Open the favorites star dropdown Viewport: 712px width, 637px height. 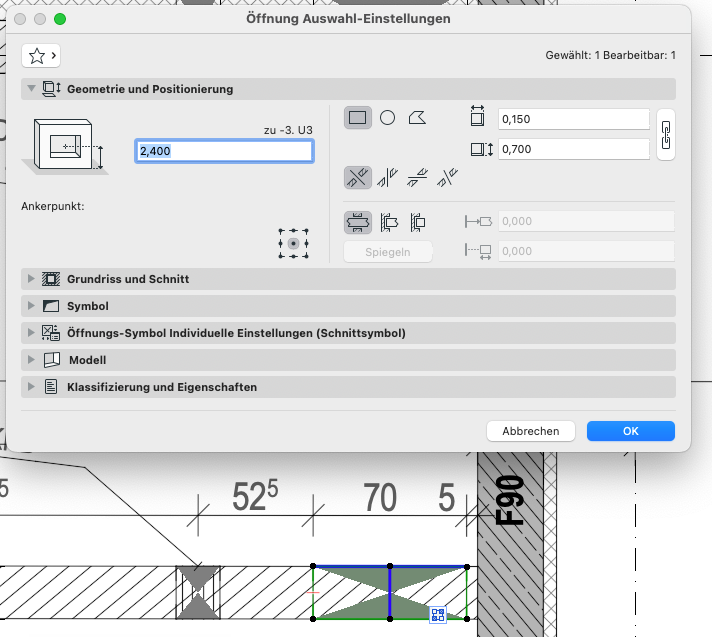[x=42, y=56]
